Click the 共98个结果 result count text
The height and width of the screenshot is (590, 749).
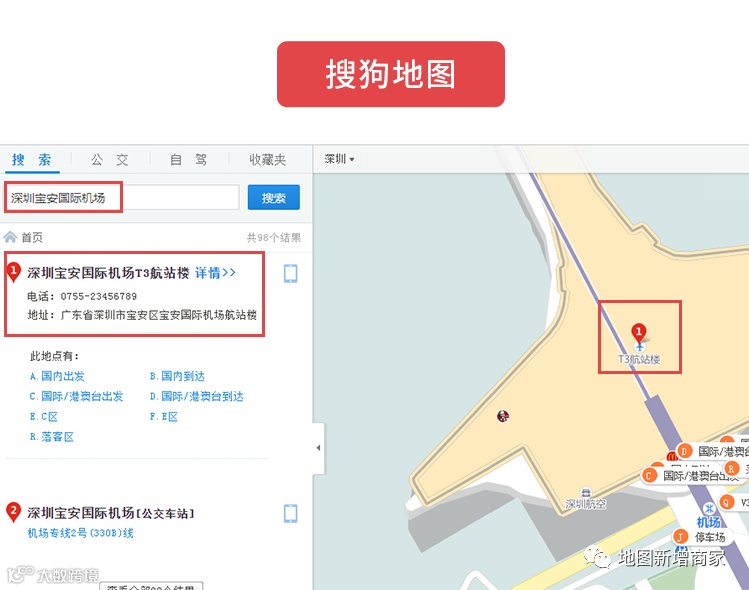[x=274, y=237]
